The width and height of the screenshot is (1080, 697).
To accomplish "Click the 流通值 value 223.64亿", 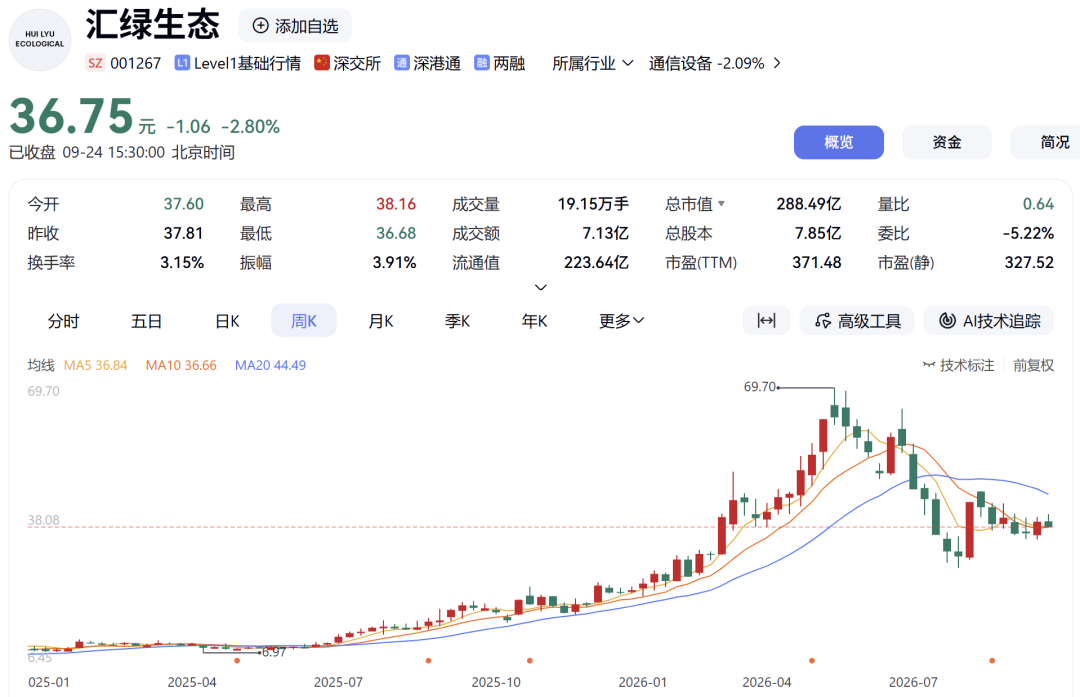I will 596,262.
